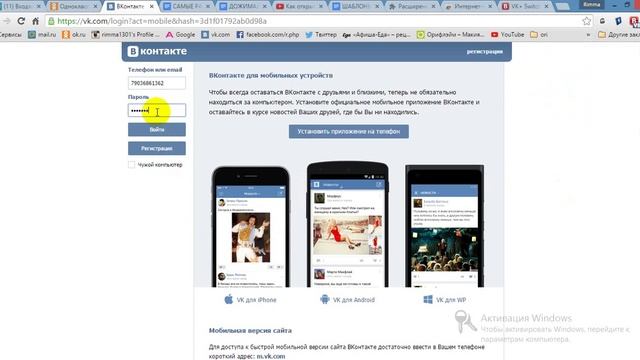The width and height of the screenshot is (640, 360).
Task: Switch to the ДОЖИМА tab
Action: 243,7
